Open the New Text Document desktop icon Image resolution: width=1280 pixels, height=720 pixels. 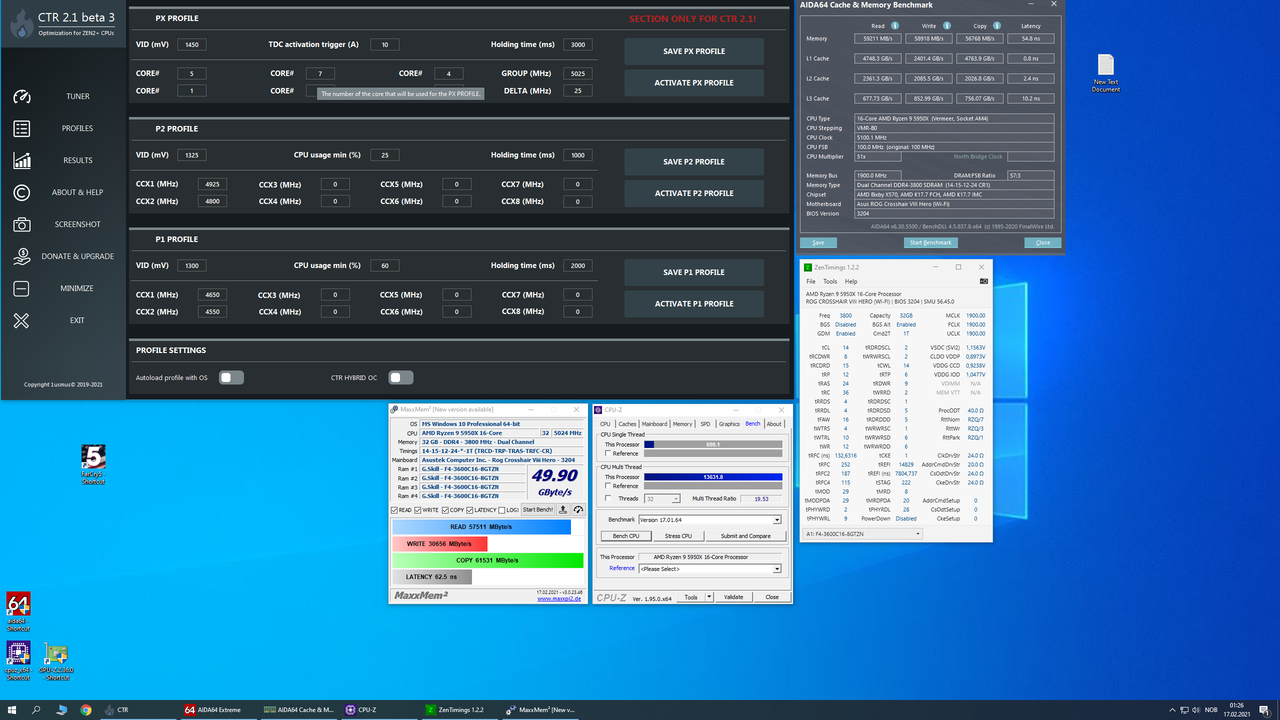point(1105,74)
